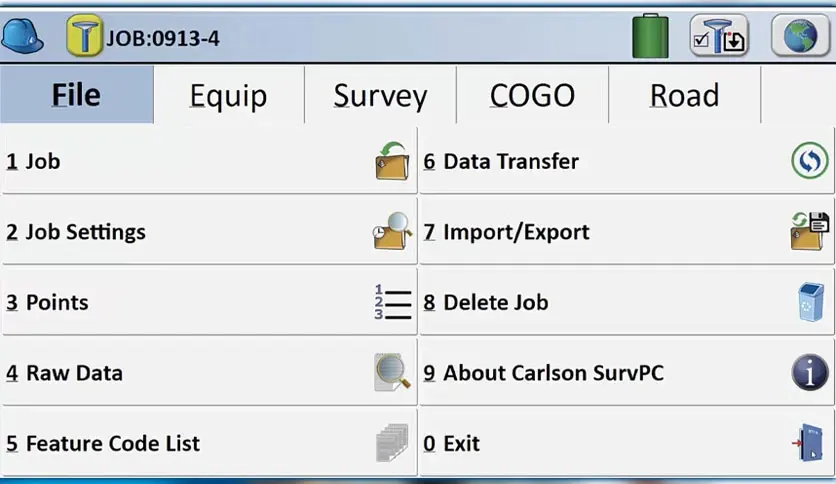Click the Exit door icon
Screen dimensions: 836x484
pos(809,442)
